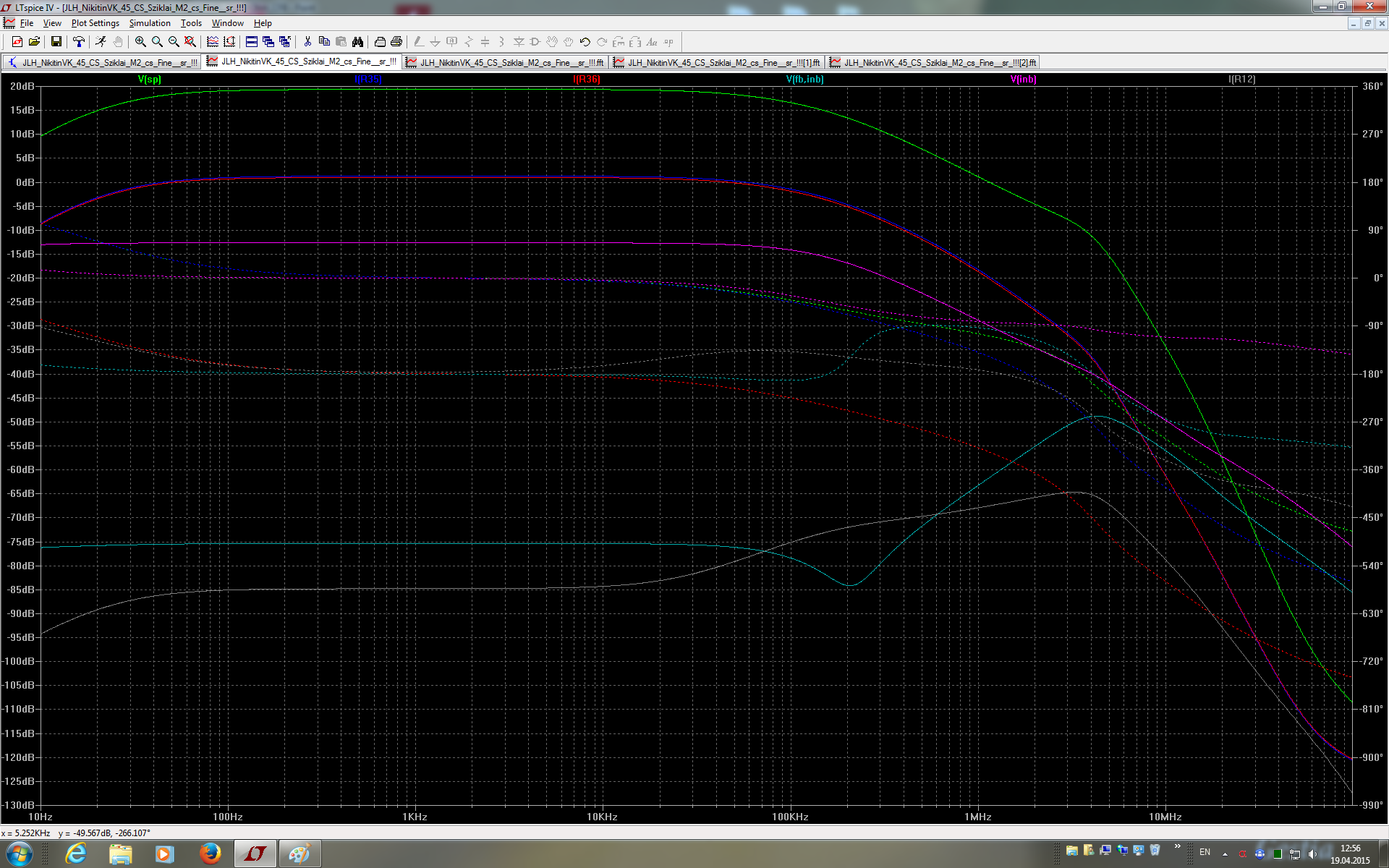Open Print Setup icon in toolbar
The height and width of the screenshot is (868, 1389).
(x=380, y=42)
